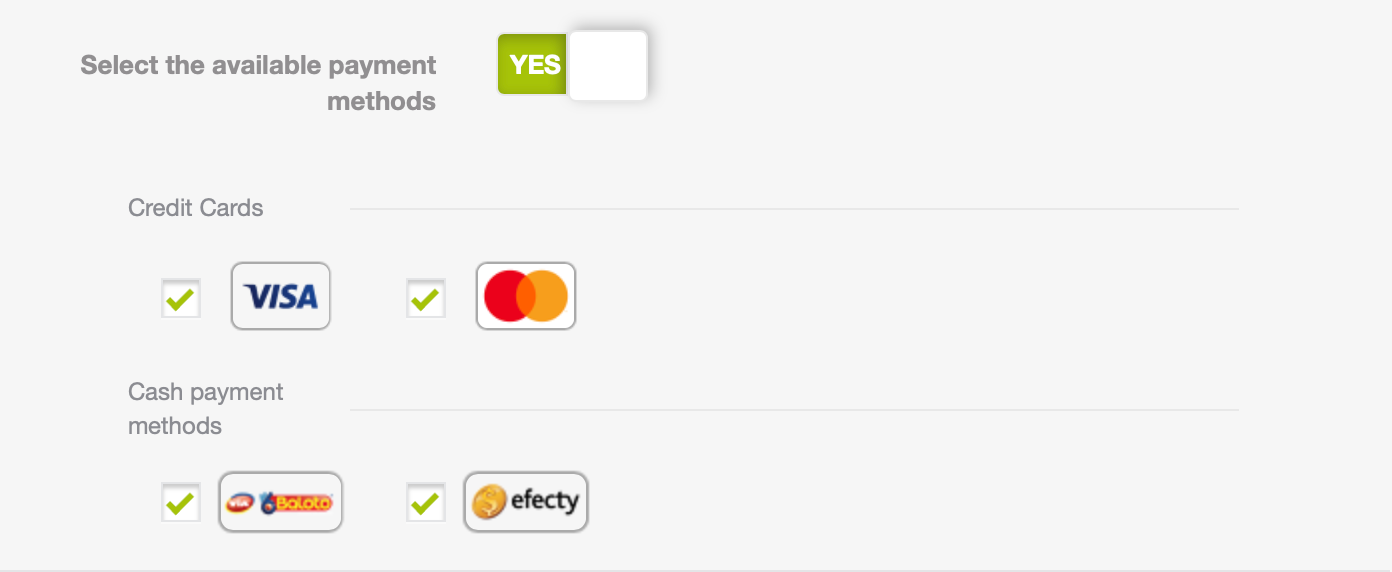
Task: Click the Visa card logo
Action: tap(281, 296)
